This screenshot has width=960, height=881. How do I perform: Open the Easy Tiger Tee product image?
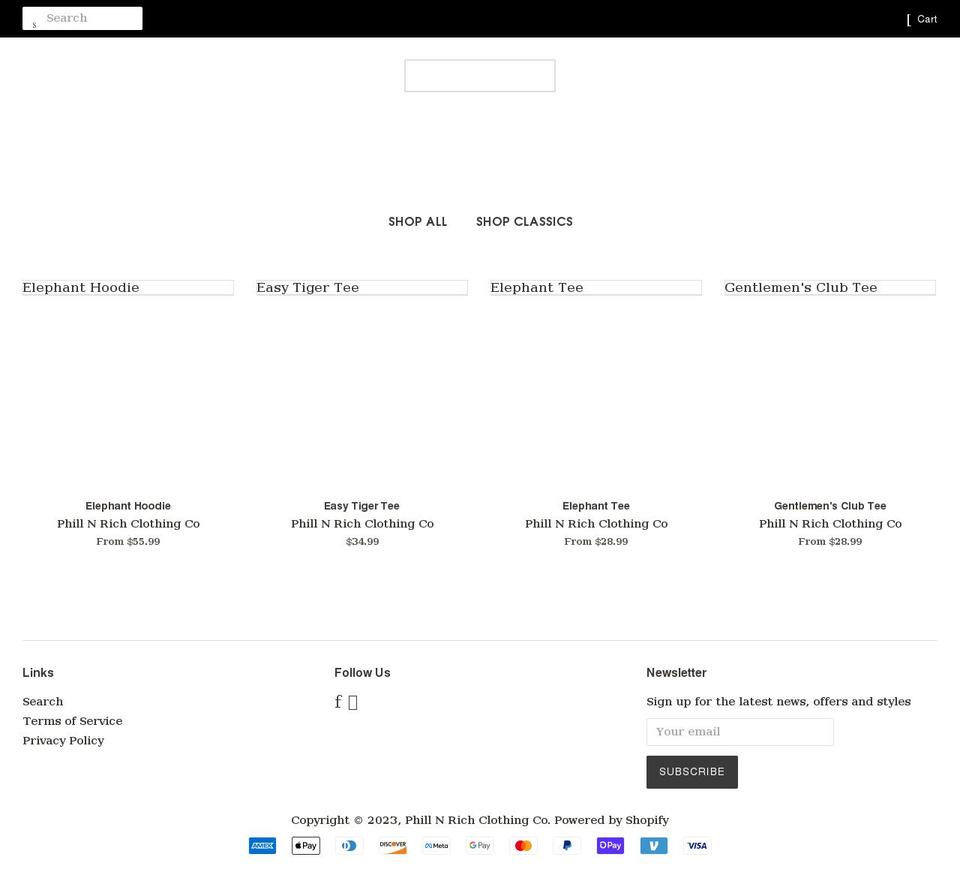[362, 288]
